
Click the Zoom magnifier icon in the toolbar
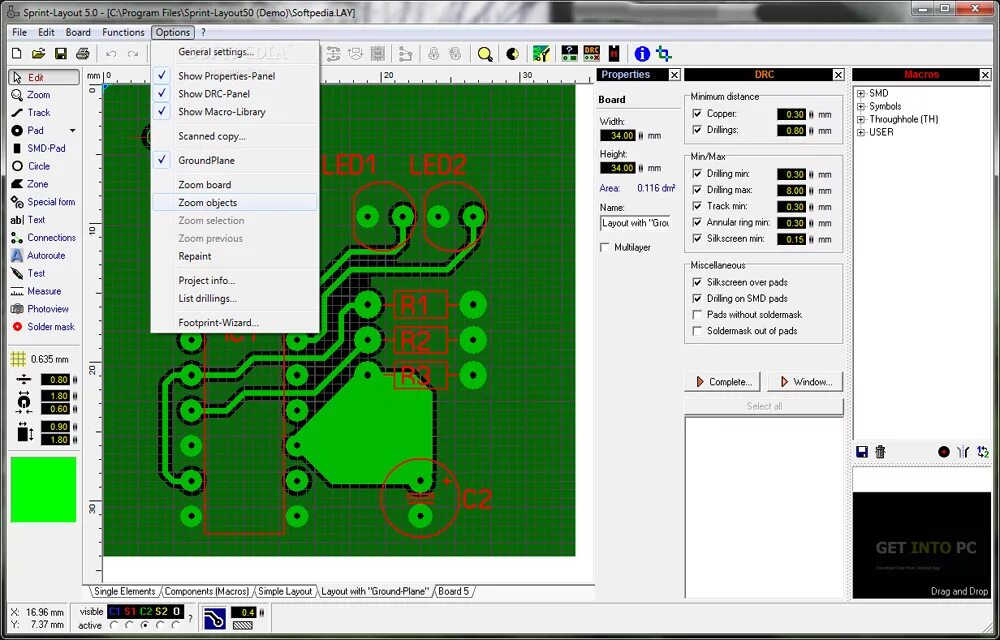point(485,55)
